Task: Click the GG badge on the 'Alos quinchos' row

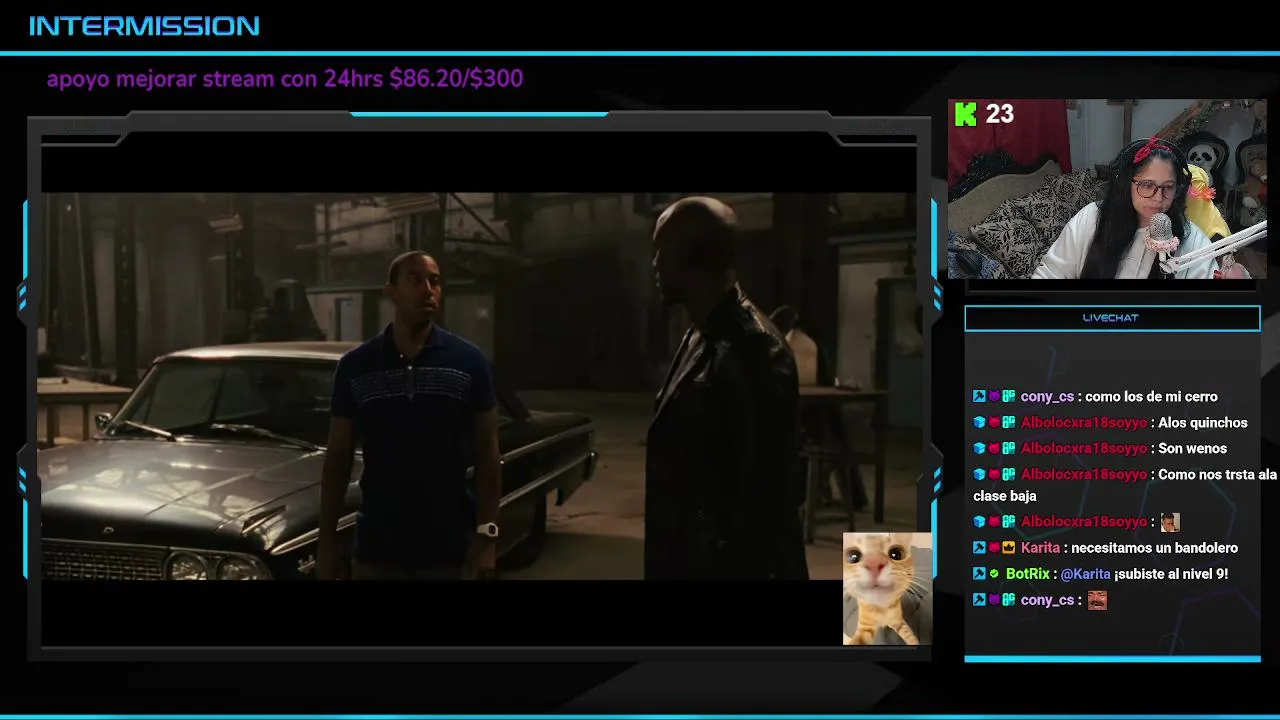Action: (1009, 423)
